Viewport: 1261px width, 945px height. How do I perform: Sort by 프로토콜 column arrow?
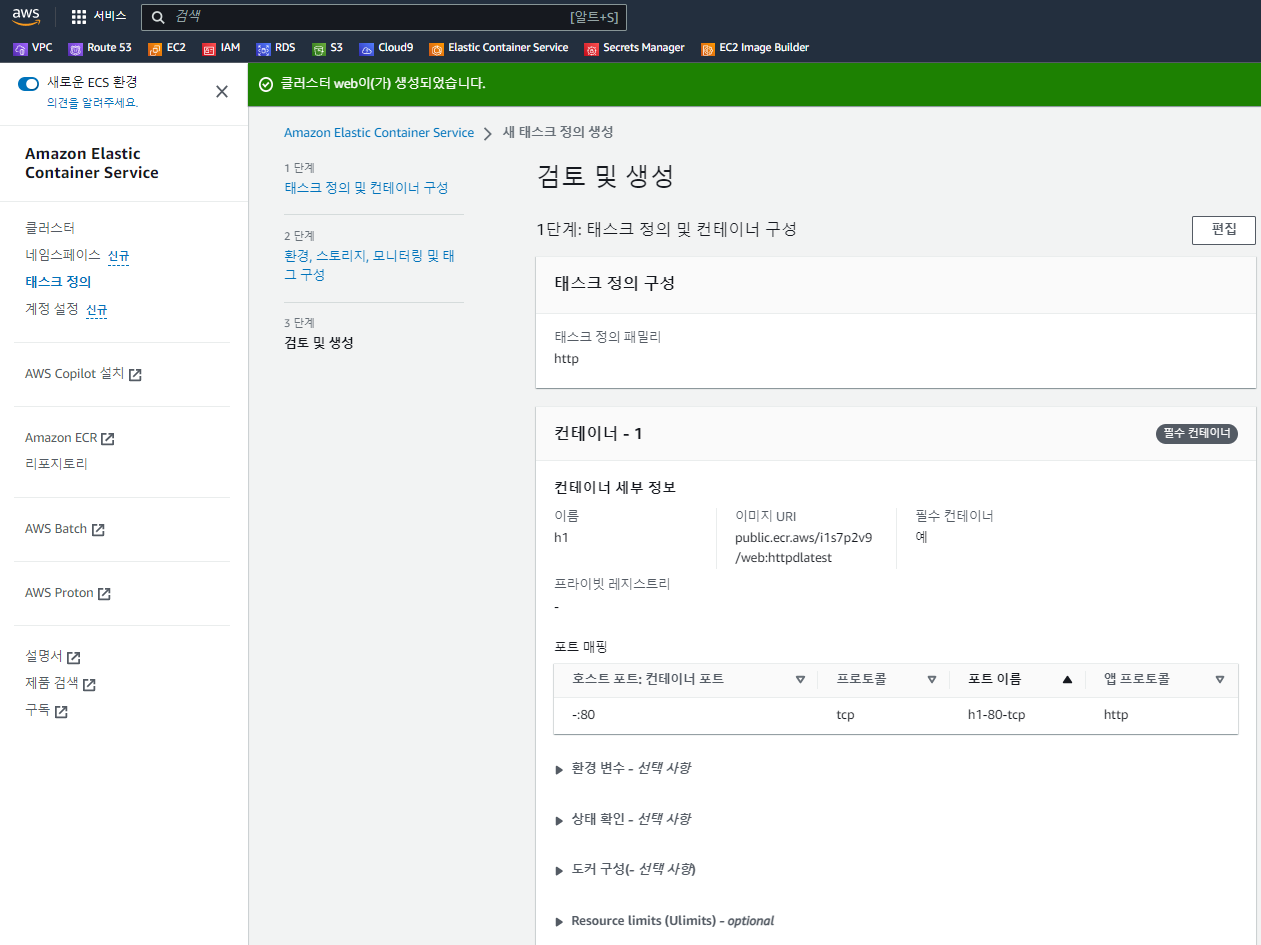(932, 679)
